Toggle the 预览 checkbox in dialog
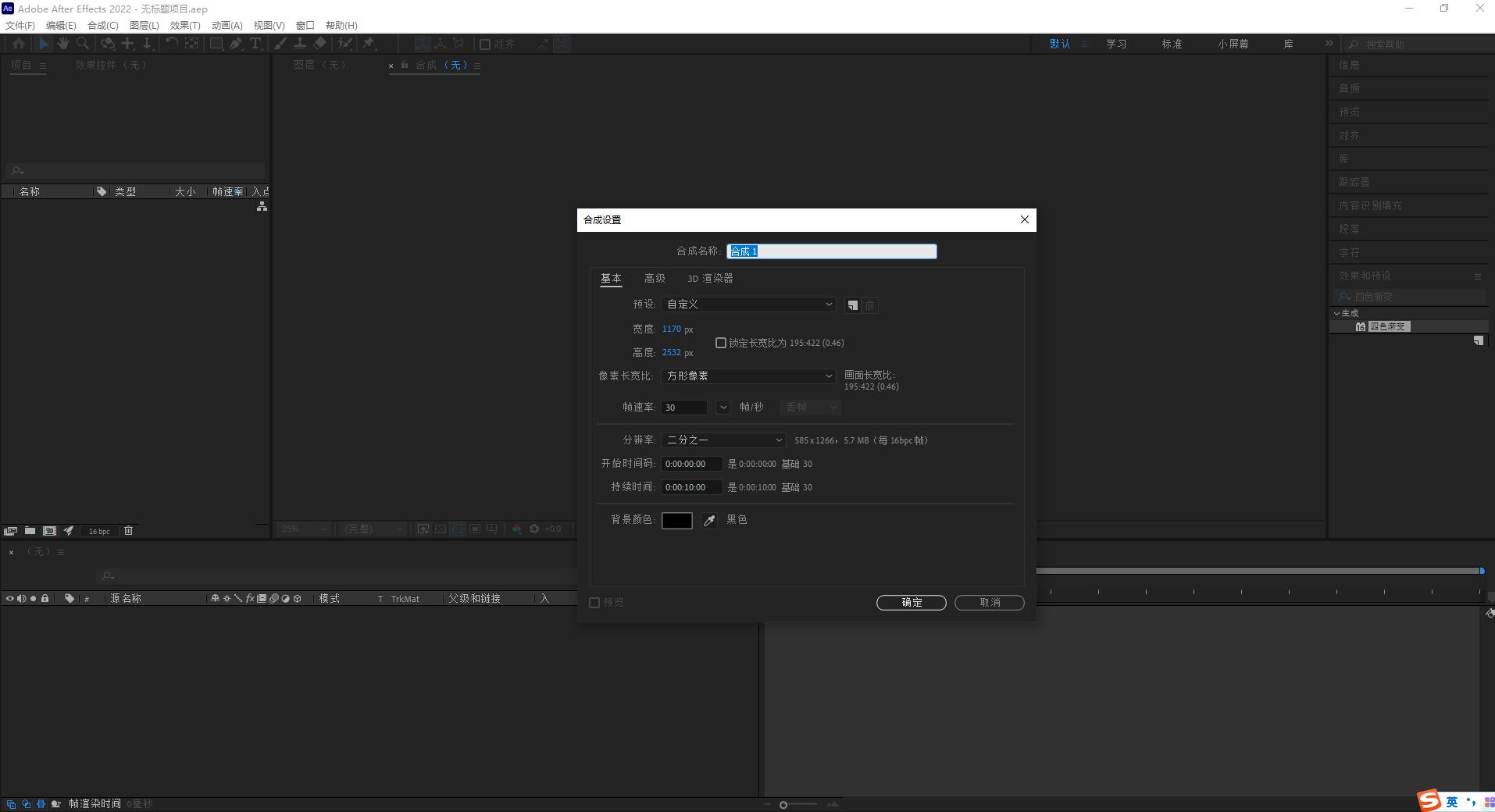This screenshot has width=1495, height=812. click(x=594, y=603)
